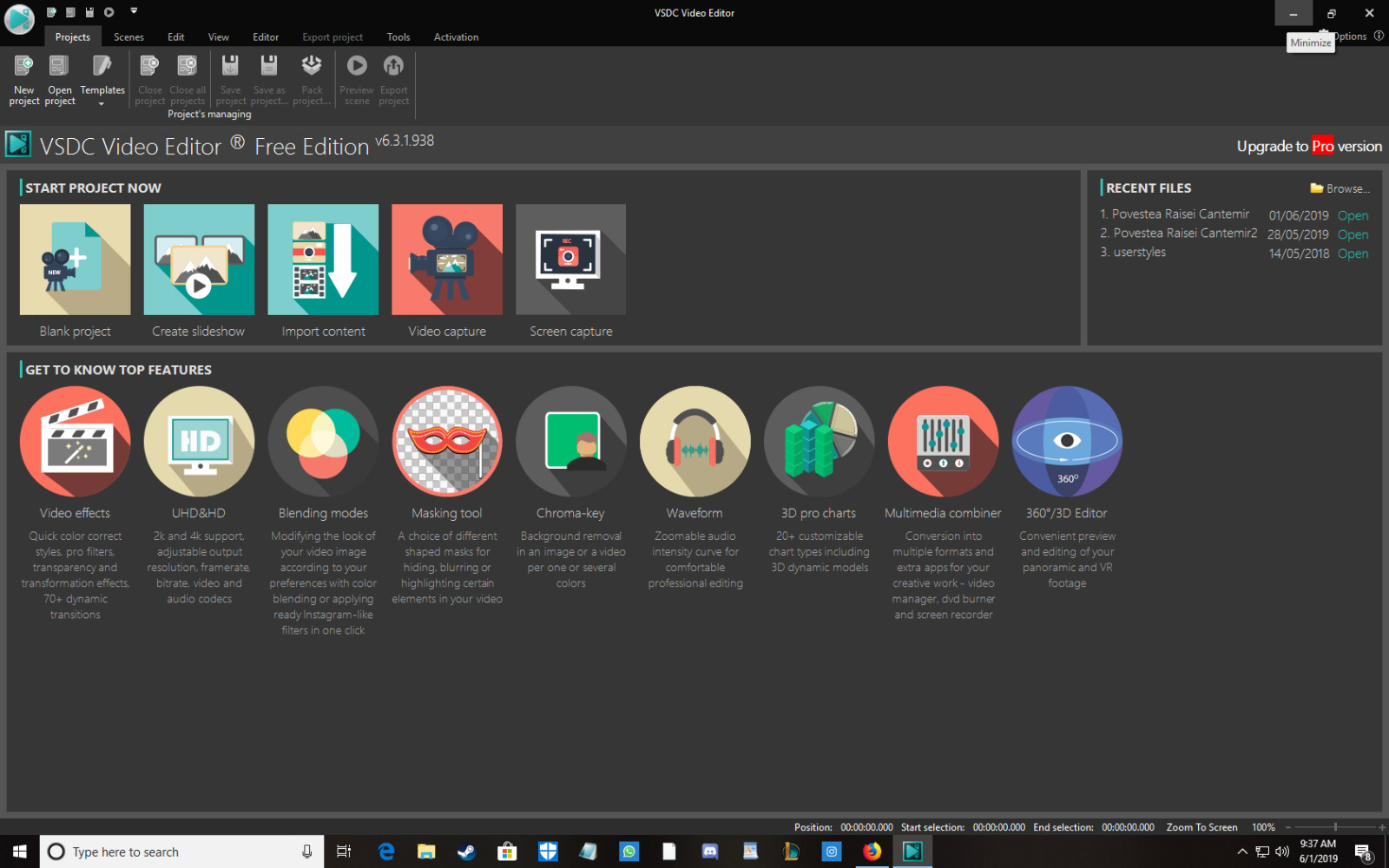Click the Task View taskbar icon
1389x868 pixels.
pos(344,852)
